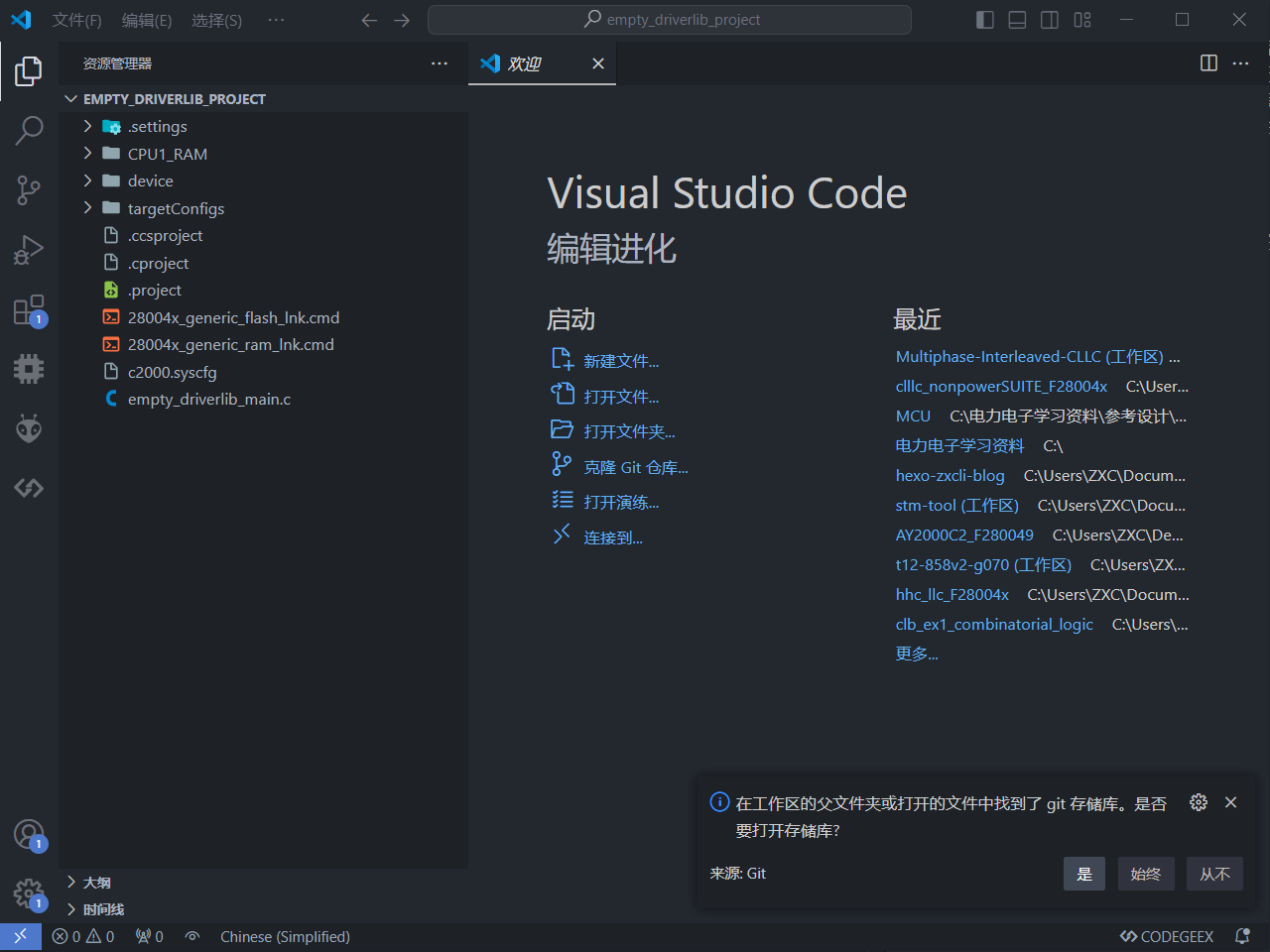
Task: Expand the 大纲 outline section
Action: (x=96, y=883)
